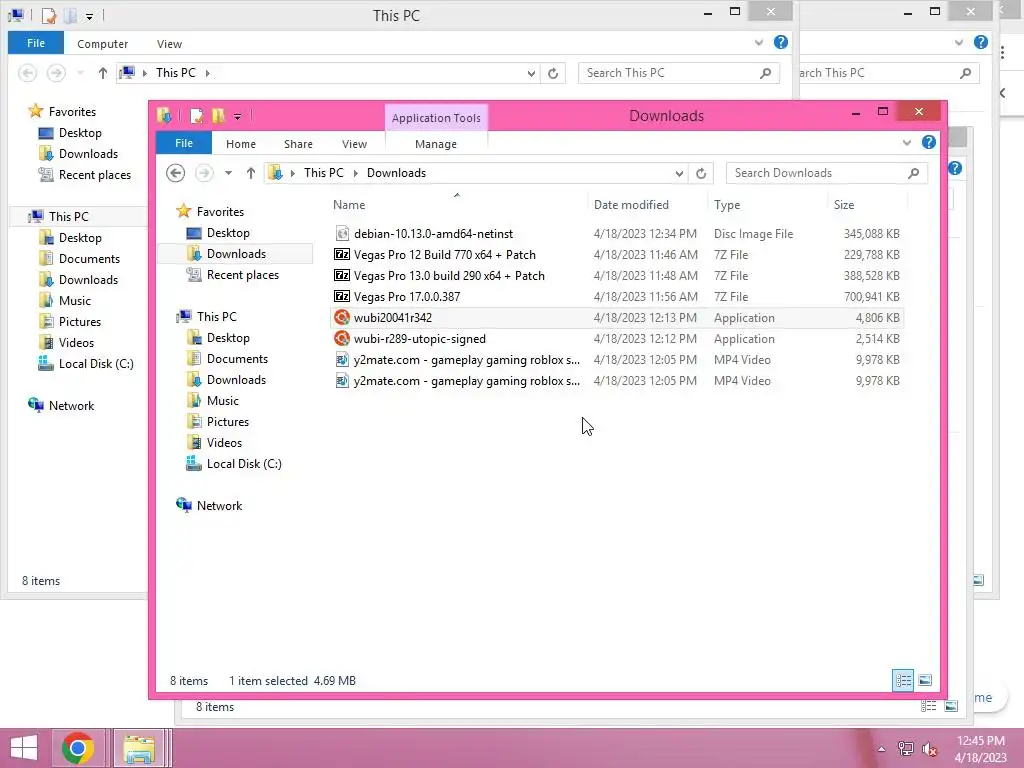Click File Explorer taskbar icon
Screen dimensions: 1024x768
coord(139,748)
